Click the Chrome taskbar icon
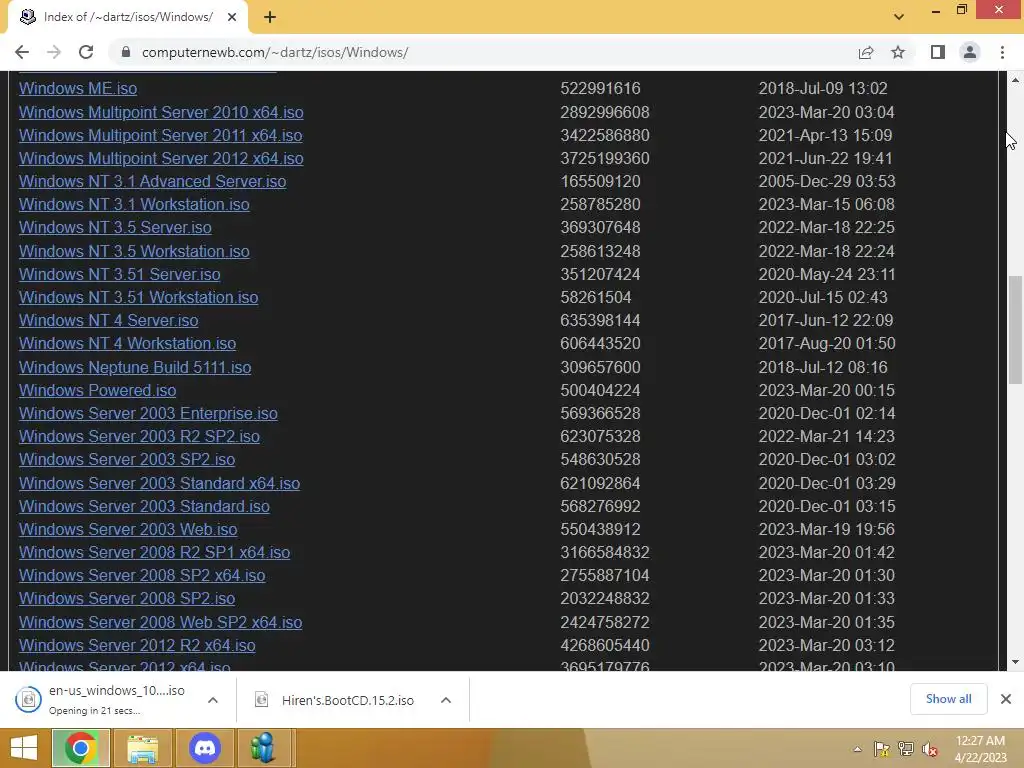This screenshot has height=768, width=1024. click(x=80, y=748)
